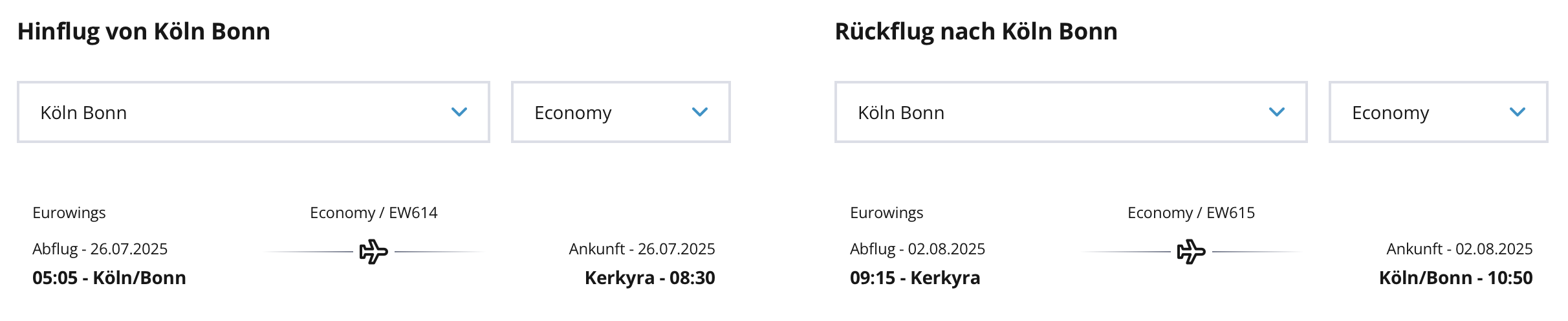Screen dimensions: 1568x321
Task: Click arrival time Köln/Bonn - 10:50
Action: point(1456,278)
